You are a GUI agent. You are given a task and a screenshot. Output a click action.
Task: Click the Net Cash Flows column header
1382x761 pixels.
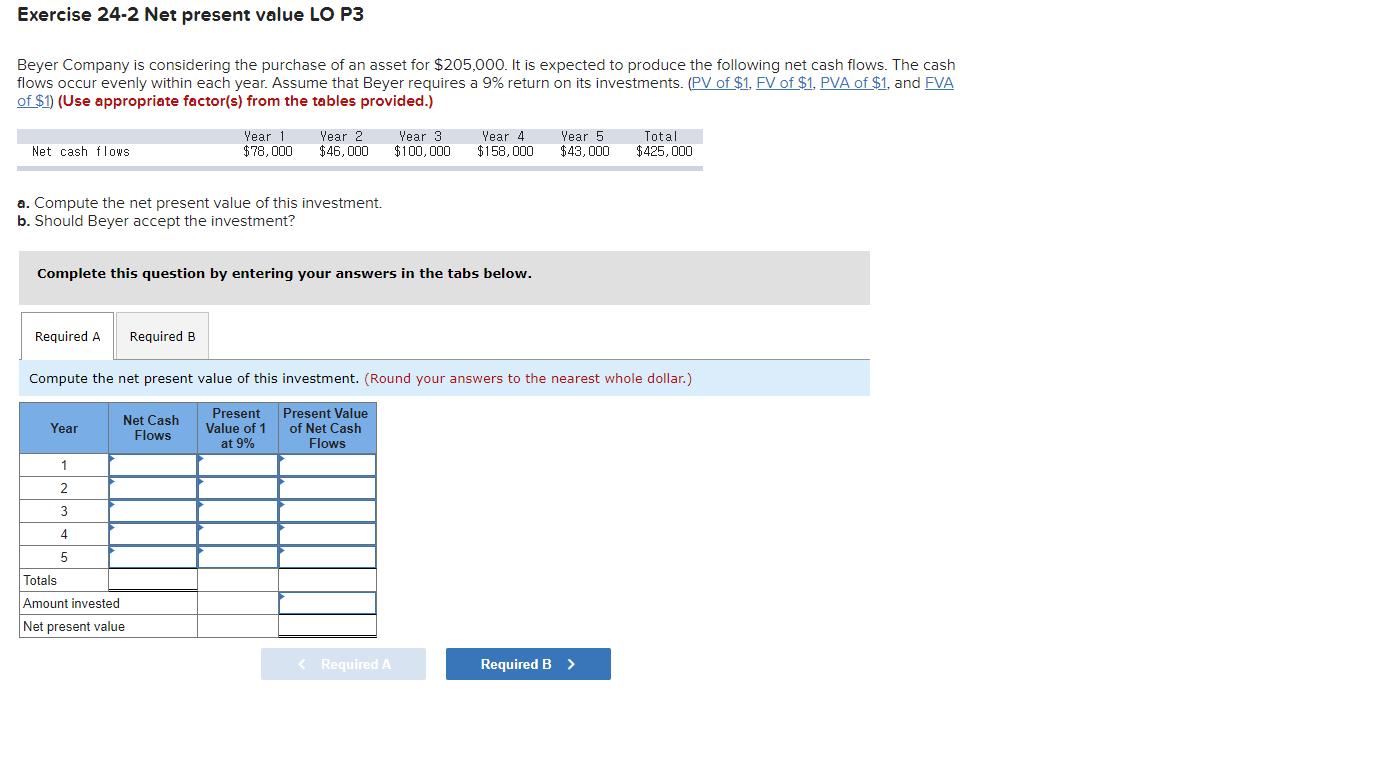click(153, 428)
